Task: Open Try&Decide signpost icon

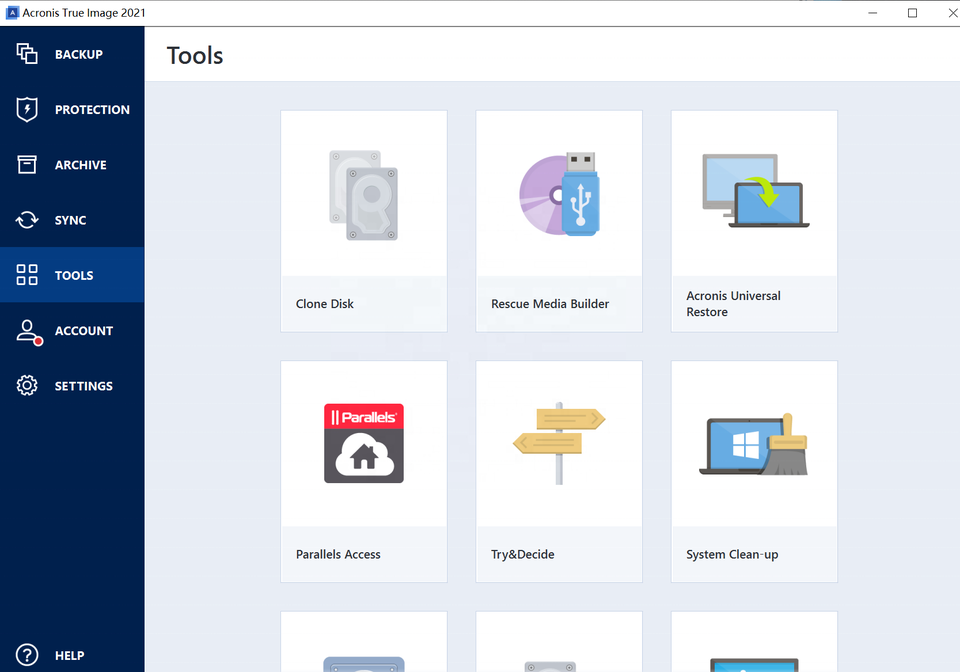Action: click(559, 443)
